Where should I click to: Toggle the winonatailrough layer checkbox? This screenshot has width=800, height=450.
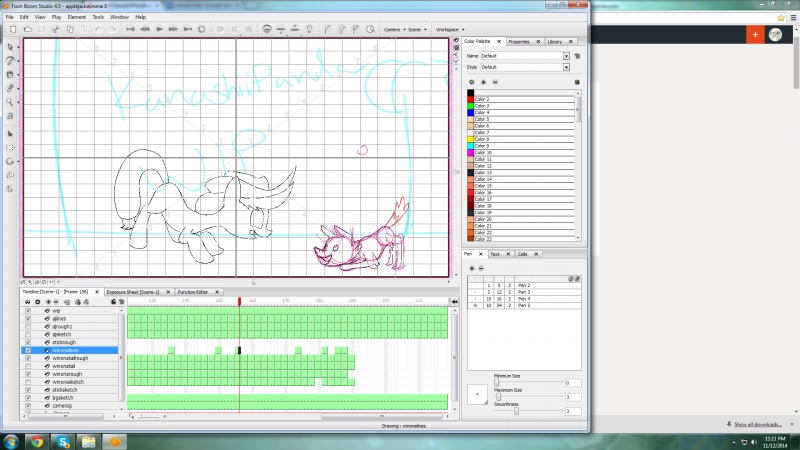click(x=28, y=358)
